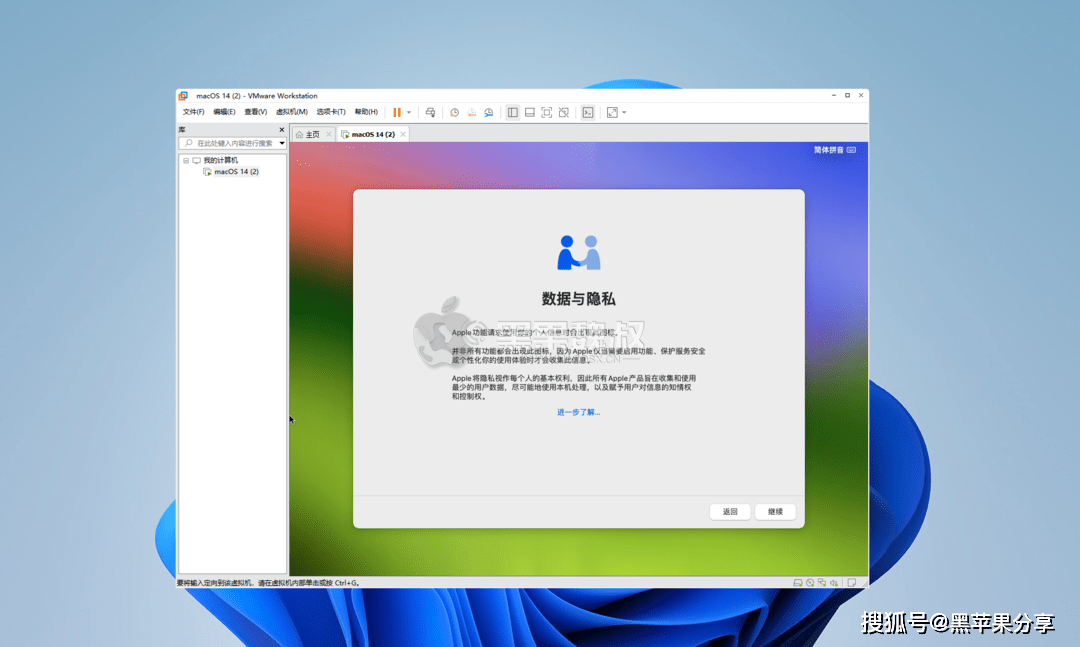Click the stretch guest display icon

point(612,112)
